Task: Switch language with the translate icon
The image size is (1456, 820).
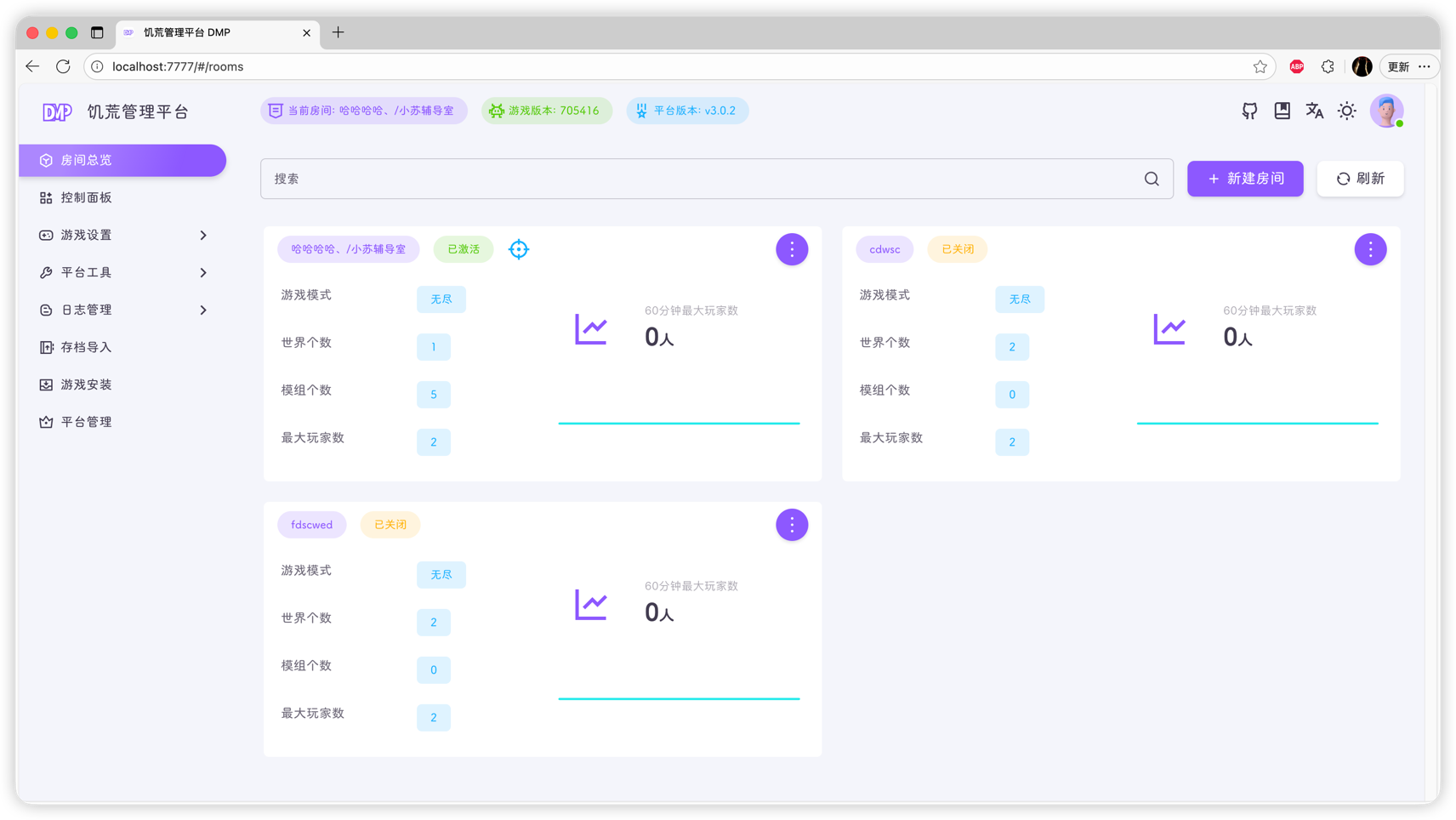Action: click(1314, 111)
